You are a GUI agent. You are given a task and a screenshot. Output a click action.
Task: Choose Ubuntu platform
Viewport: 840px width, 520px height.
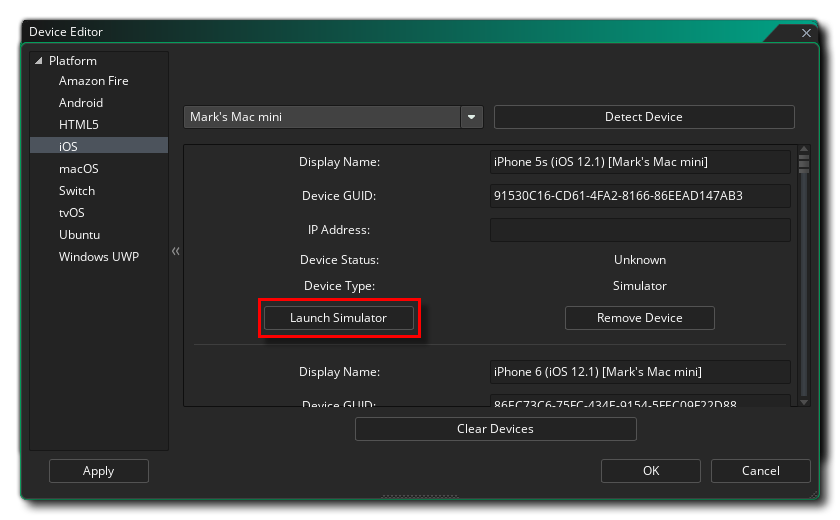[79, 235]
